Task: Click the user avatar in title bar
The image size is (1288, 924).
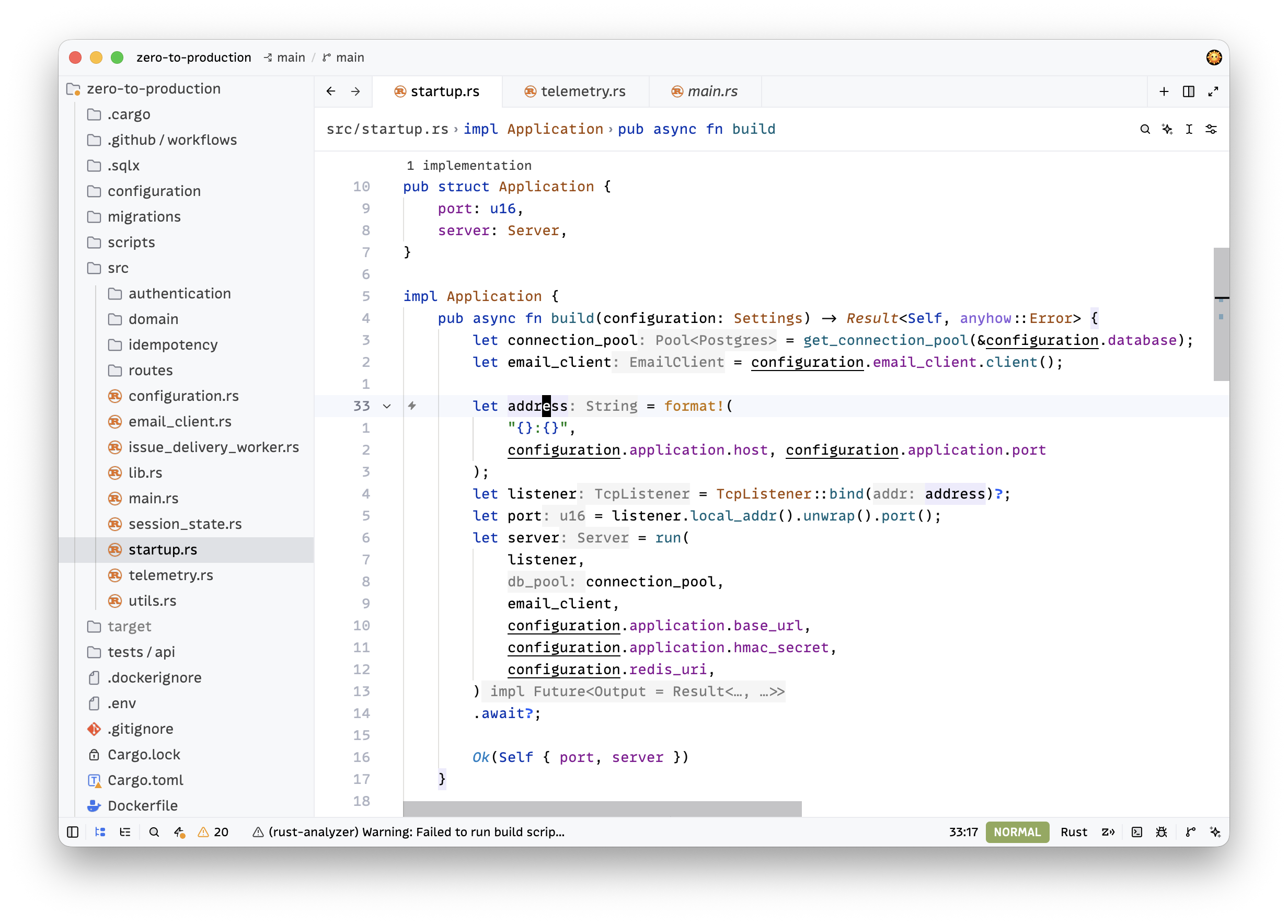Action: coord(1214,57)
